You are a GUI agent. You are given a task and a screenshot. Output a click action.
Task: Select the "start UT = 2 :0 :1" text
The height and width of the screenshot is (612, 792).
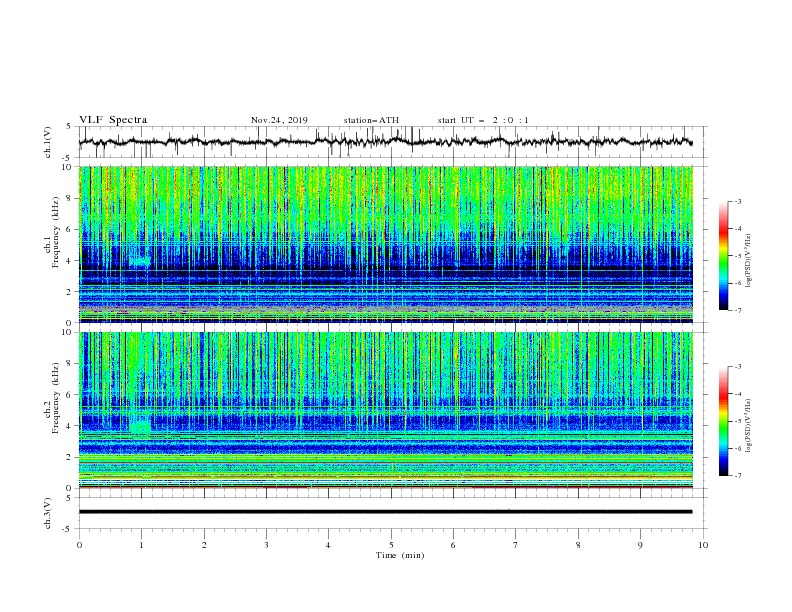pyautogui.click(x=483, y=120)
